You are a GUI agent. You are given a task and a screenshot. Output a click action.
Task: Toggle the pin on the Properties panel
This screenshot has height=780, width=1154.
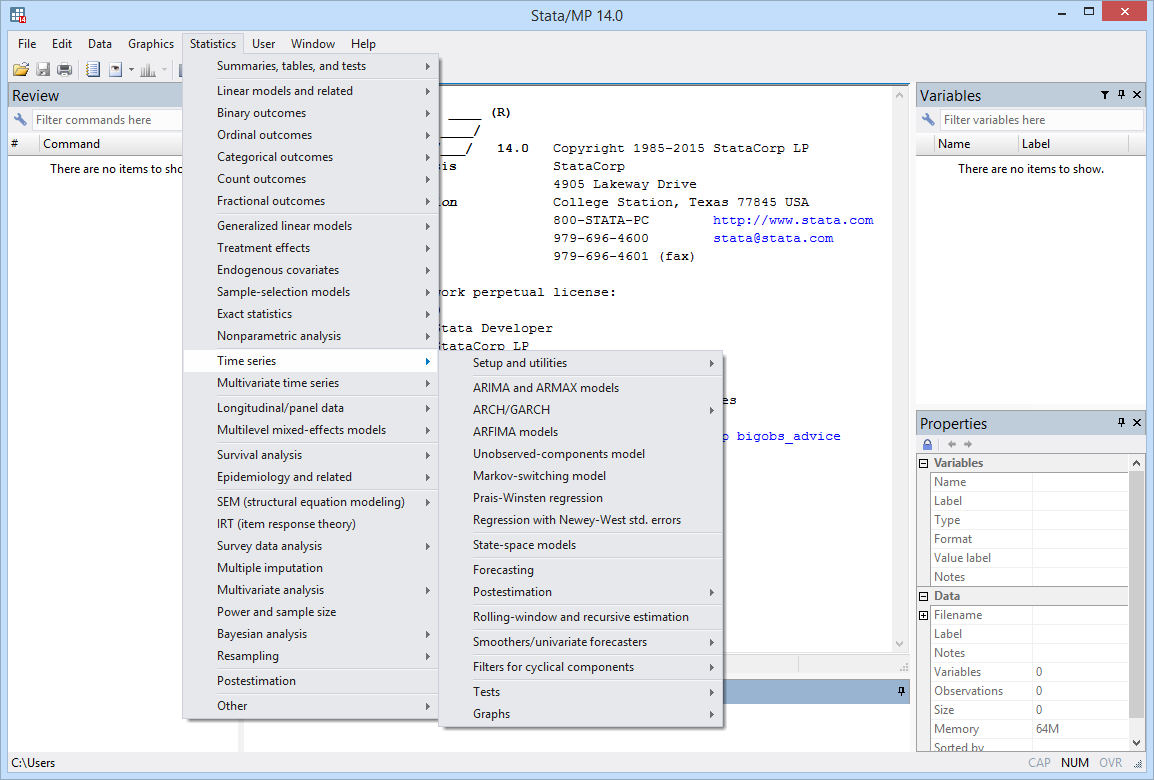click(x=1121, y=423)
